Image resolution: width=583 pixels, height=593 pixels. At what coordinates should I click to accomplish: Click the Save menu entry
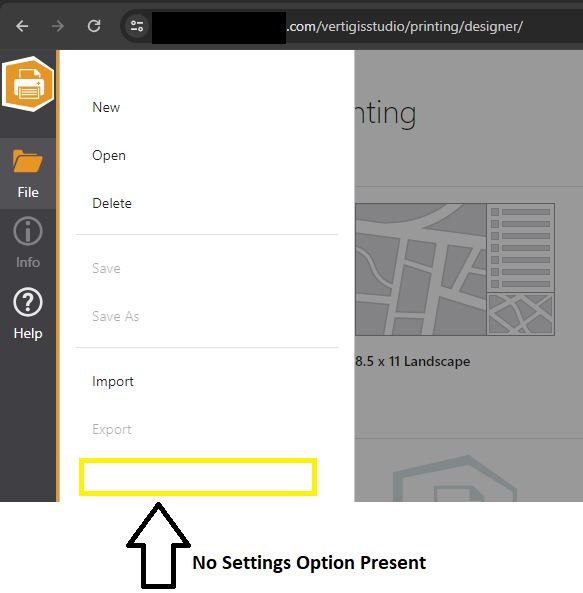(x=106, y=269)
